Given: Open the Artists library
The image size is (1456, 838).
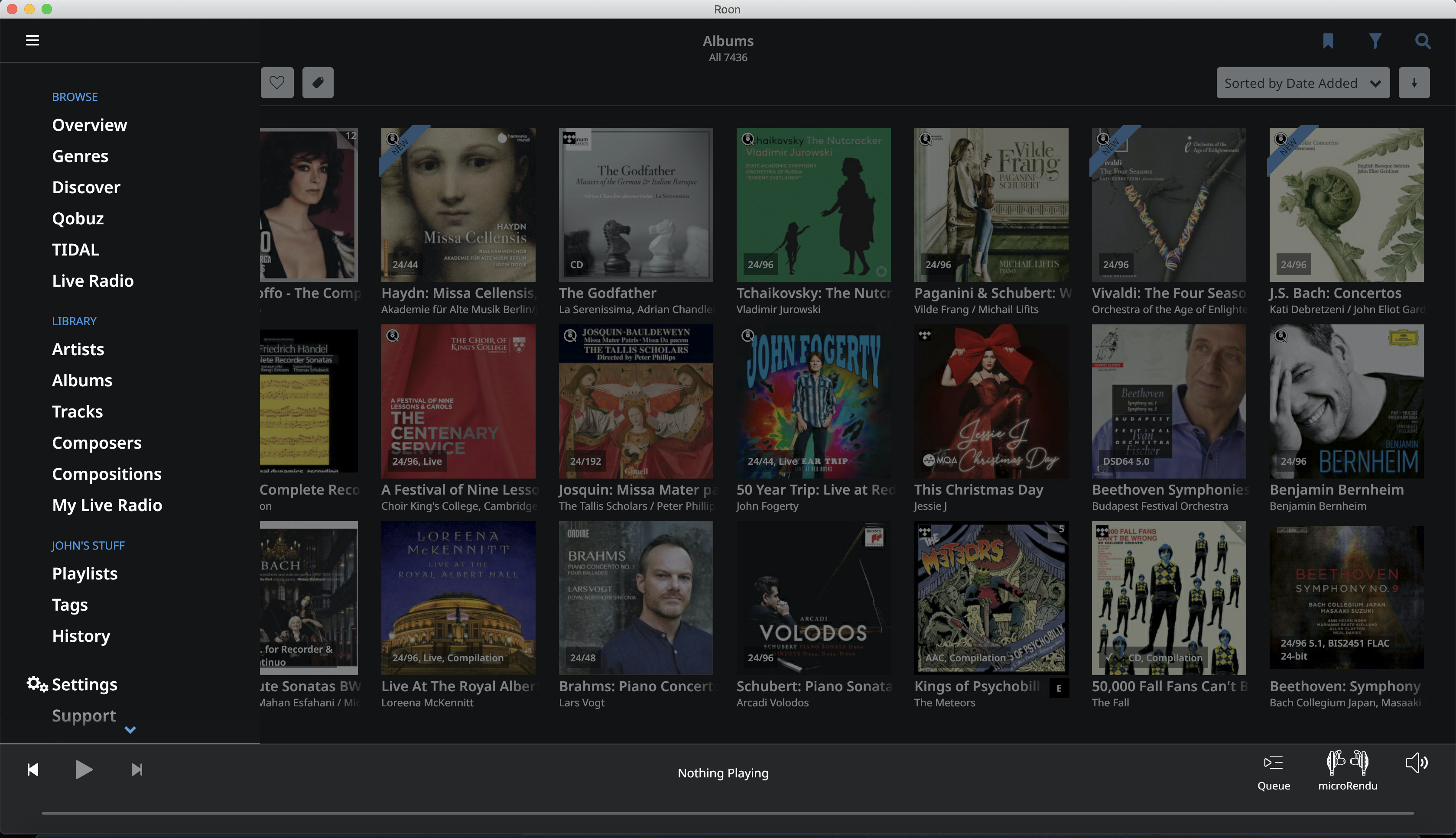Looking at the screenshot, I should point(78,349).
